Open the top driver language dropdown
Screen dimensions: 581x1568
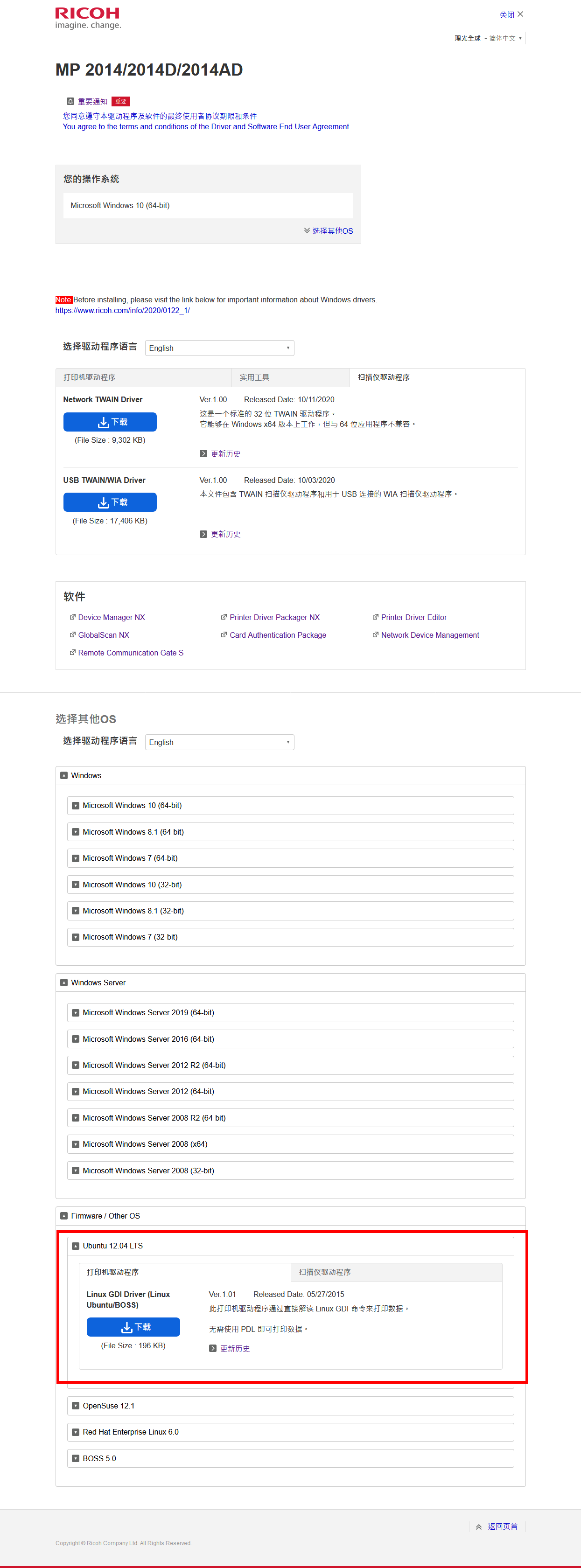click(x=219, y=348)
